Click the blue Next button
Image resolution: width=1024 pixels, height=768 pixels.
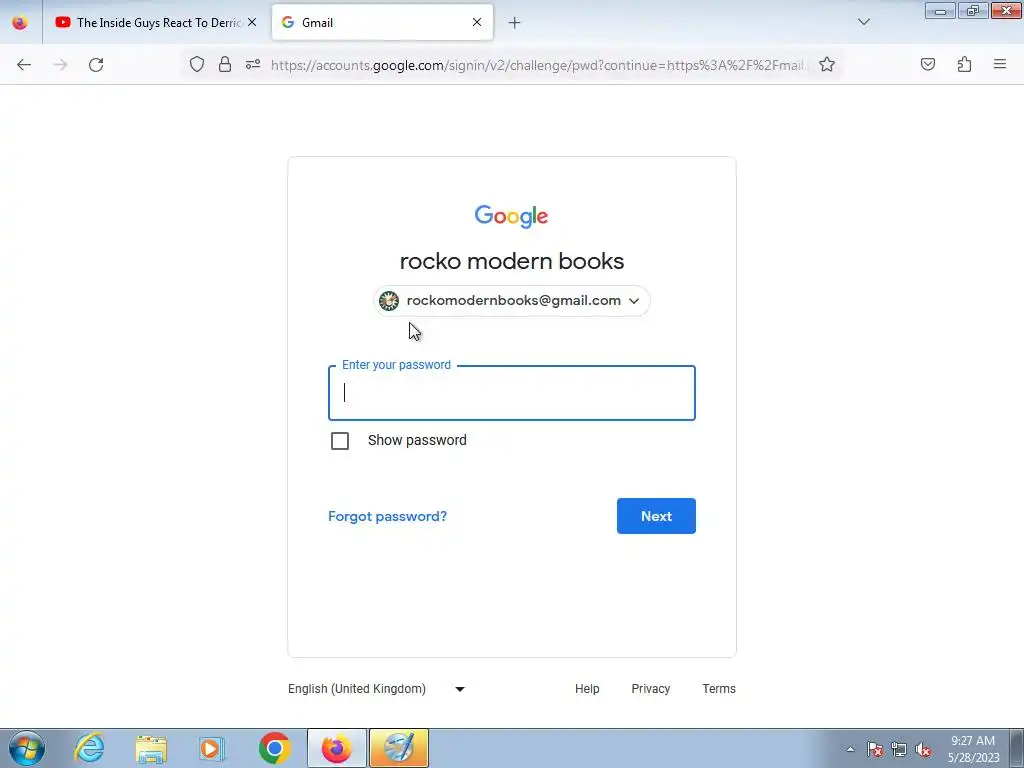(656, 516)
